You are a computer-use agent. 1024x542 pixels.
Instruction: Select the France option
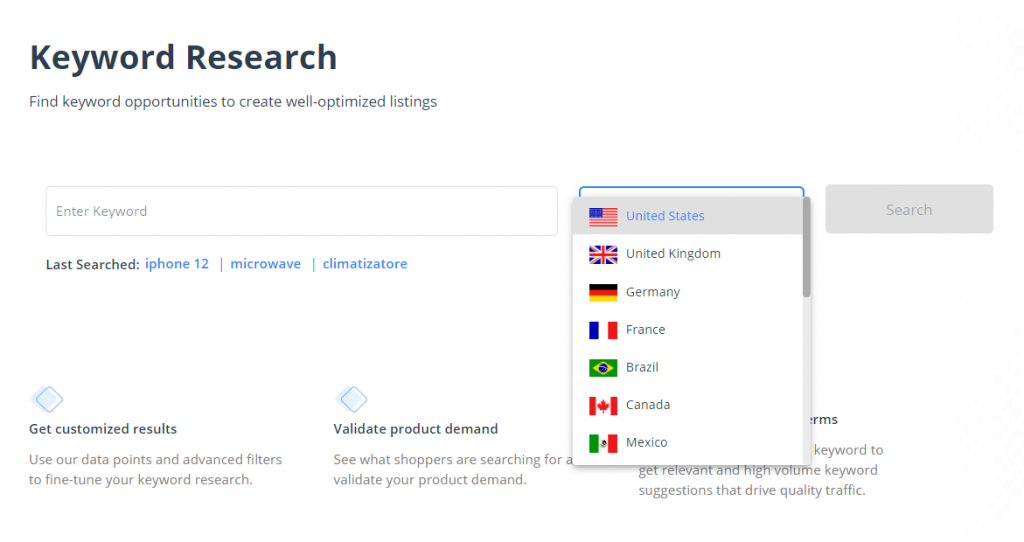(645, 330)
